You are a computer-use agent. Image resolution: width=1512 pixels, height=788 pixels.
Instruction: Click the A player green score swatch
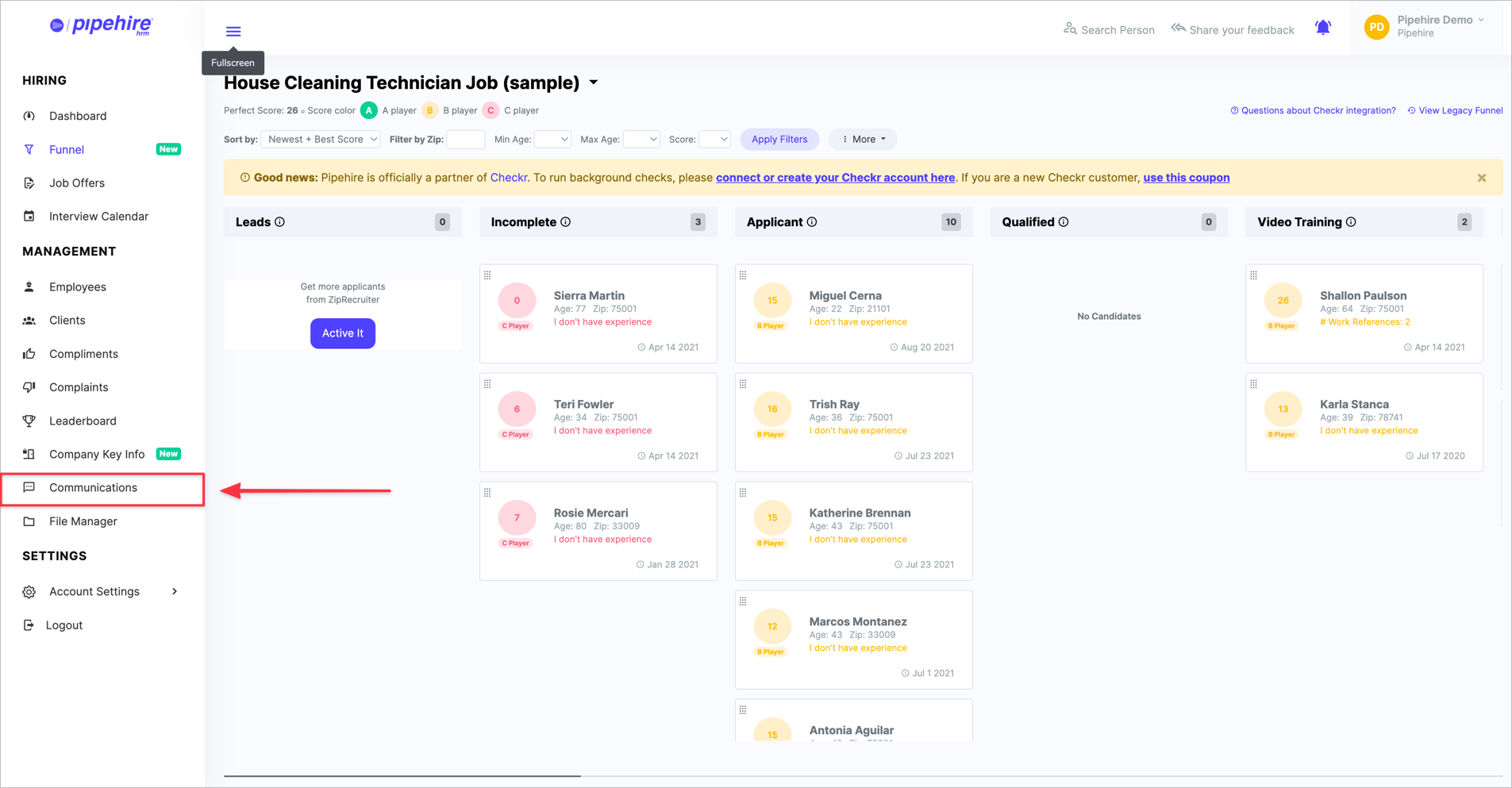[x=369, y=110]
